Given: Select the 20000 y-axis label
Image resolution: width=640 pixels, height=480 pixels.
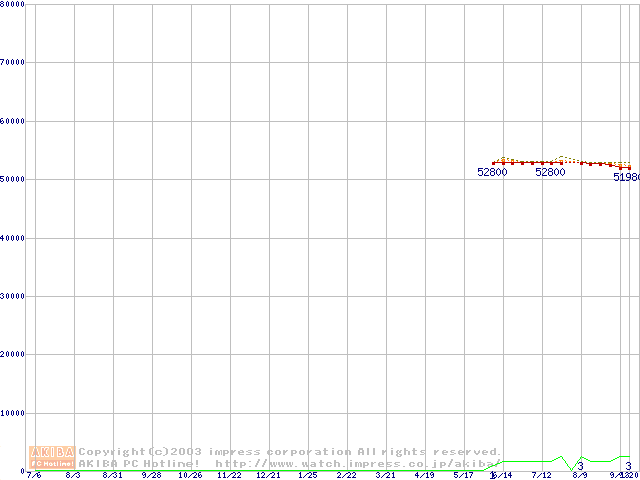Looking at the screenshot, I should (13, 354).
